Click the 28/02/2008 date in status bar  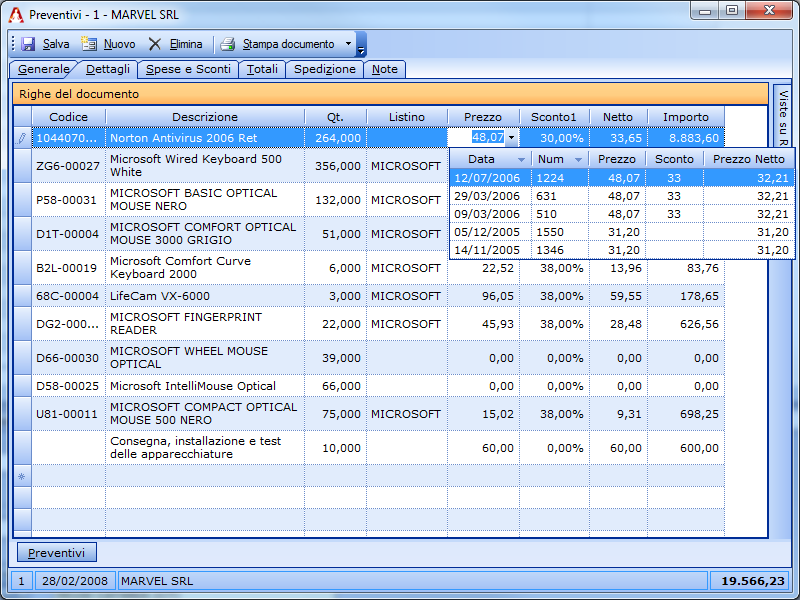click(74, 581)
